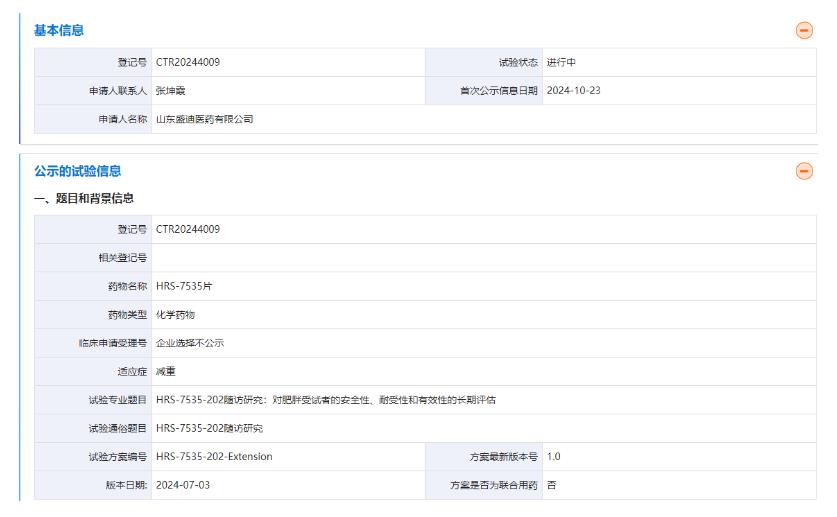Viewport: 837px width, 517px height.
Task: Click the 试验通俗题目 row label
Action: 117,428
